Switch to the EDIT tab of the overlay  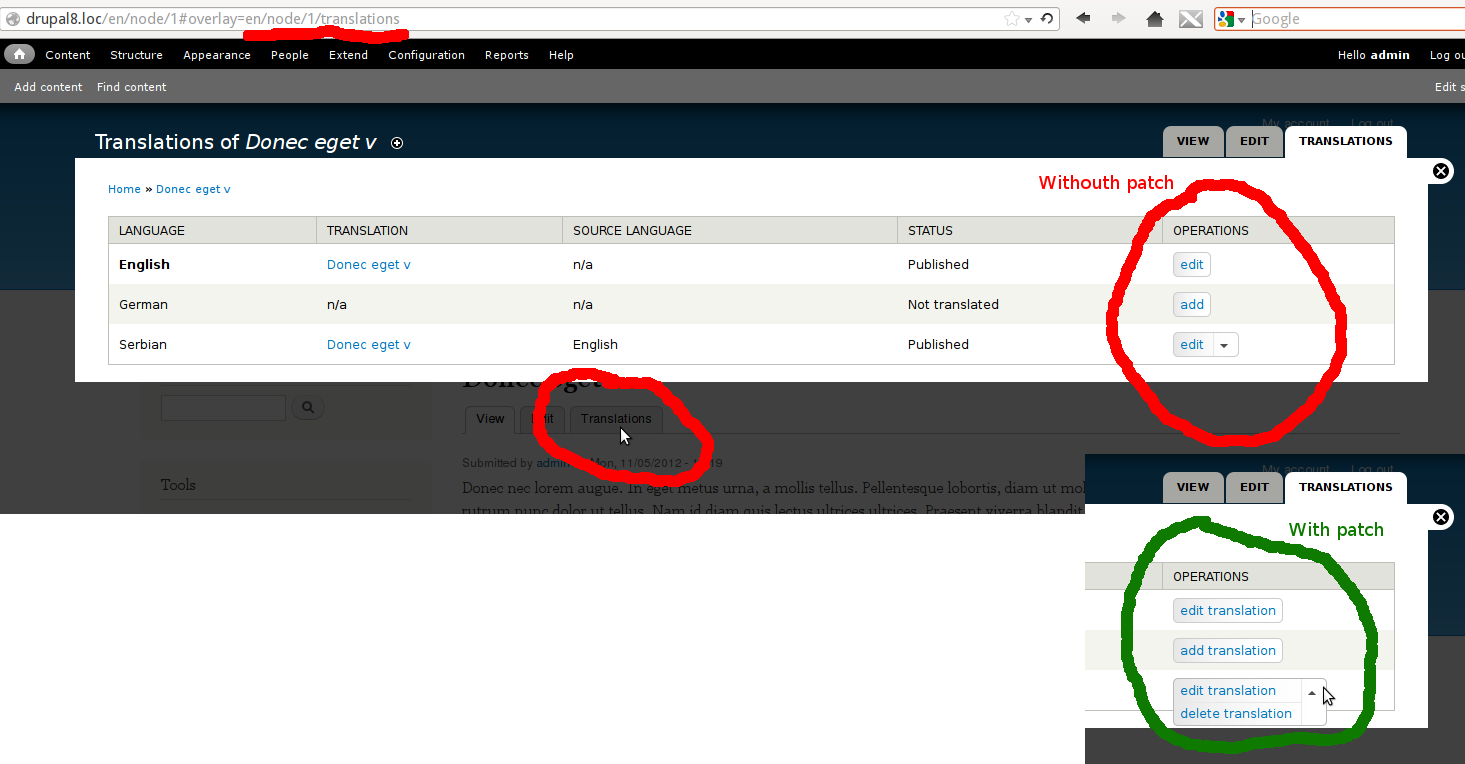coord(1254,141)
